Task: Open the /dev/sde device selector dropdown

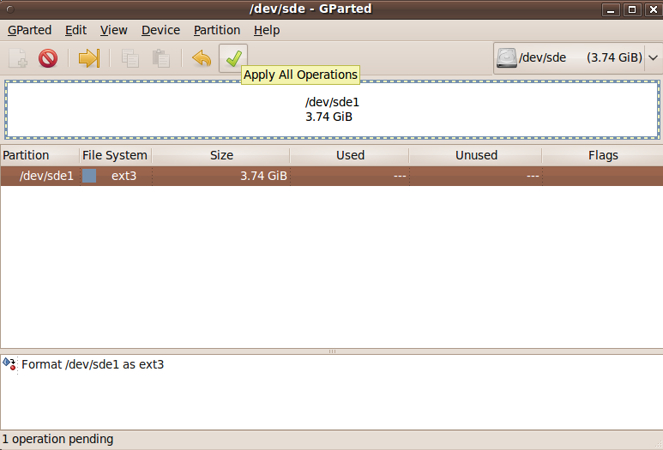Action: click(577, 58)
